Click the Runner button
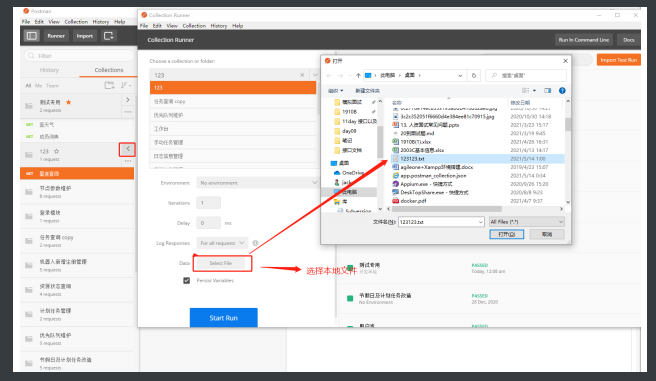656x381 pixels. point(56,36)
